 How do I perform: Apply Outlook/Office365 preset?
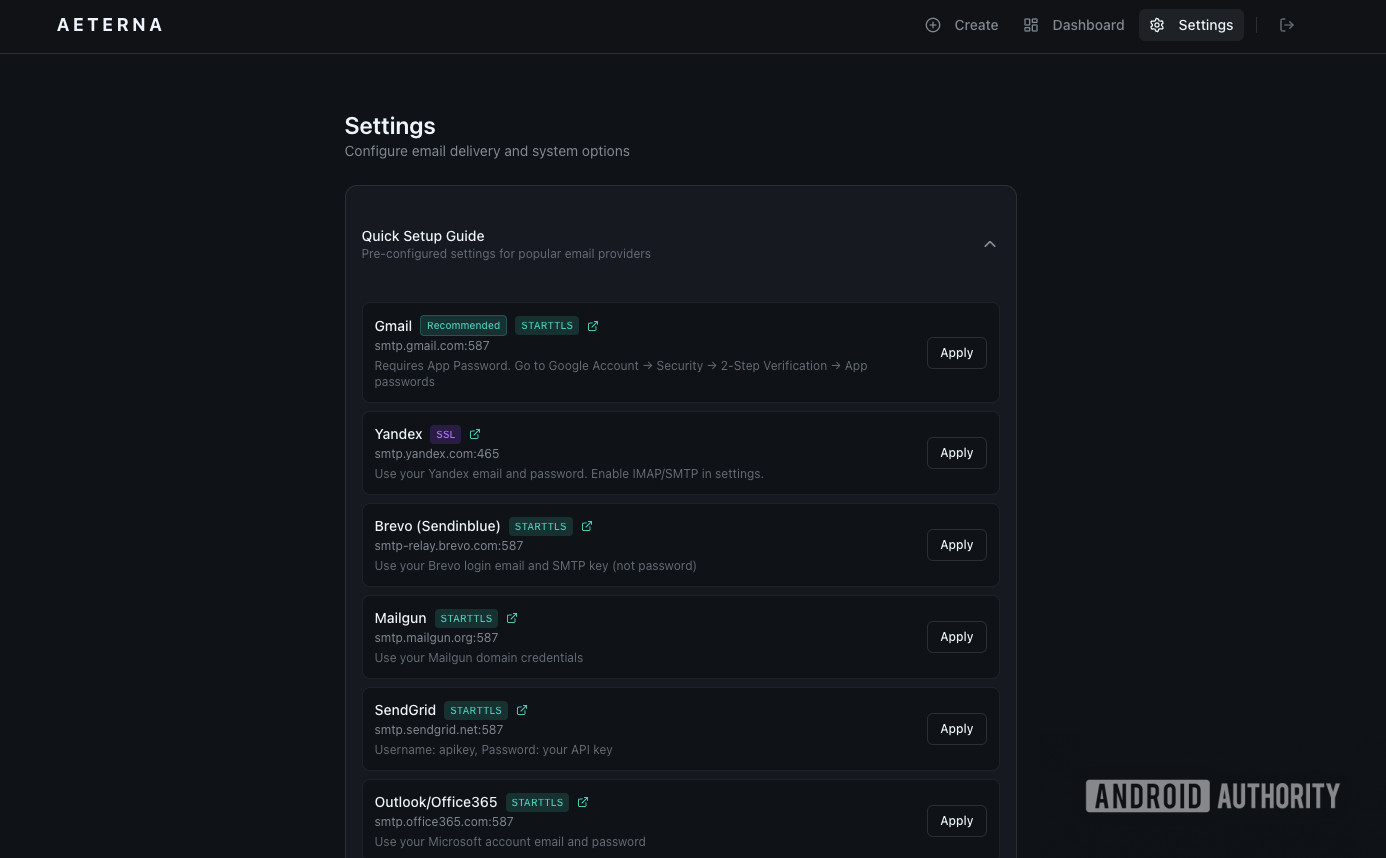(956, 821)
